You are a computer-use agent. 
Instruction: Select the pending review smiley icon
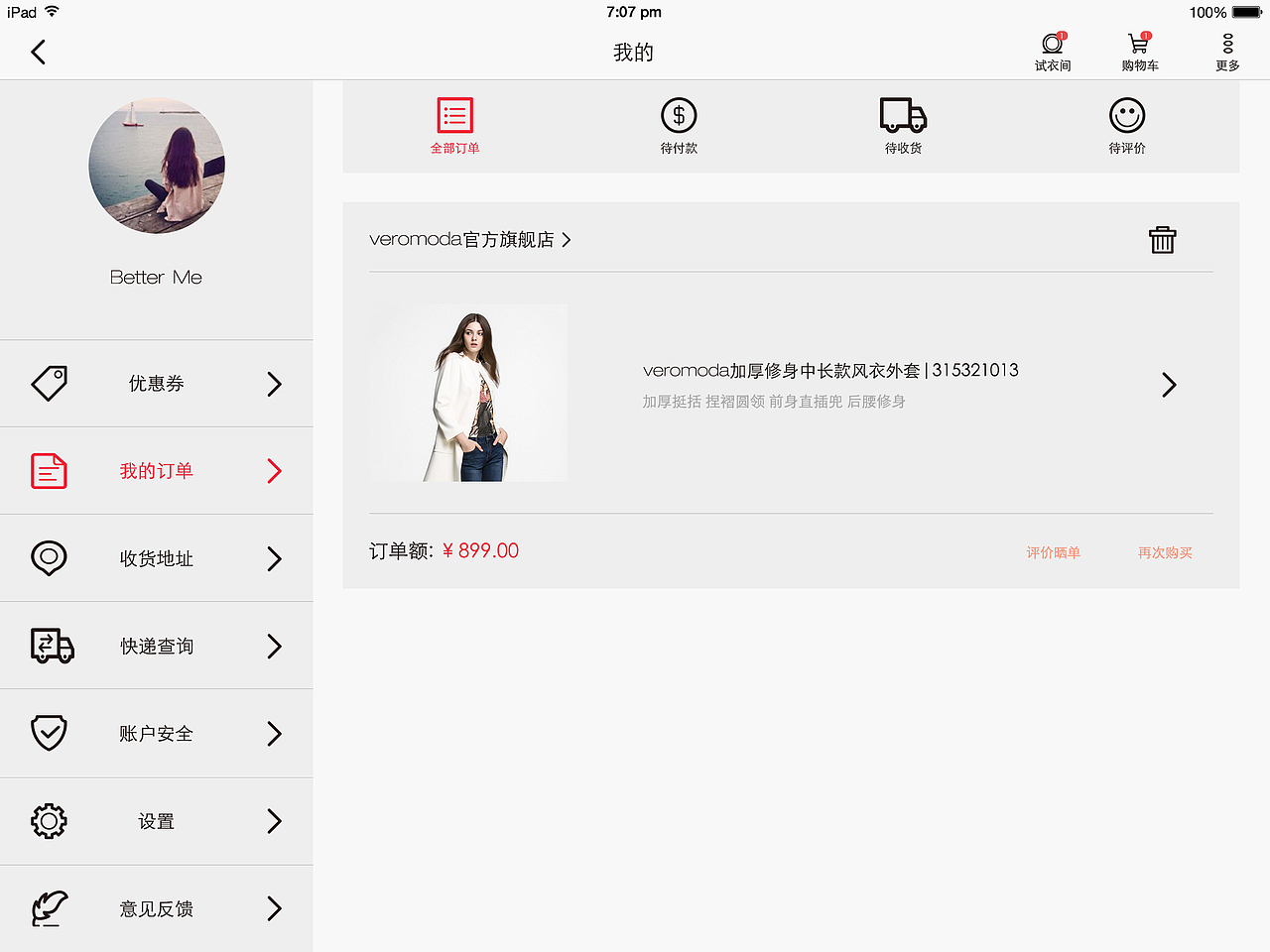click(x=1127, y=115)
